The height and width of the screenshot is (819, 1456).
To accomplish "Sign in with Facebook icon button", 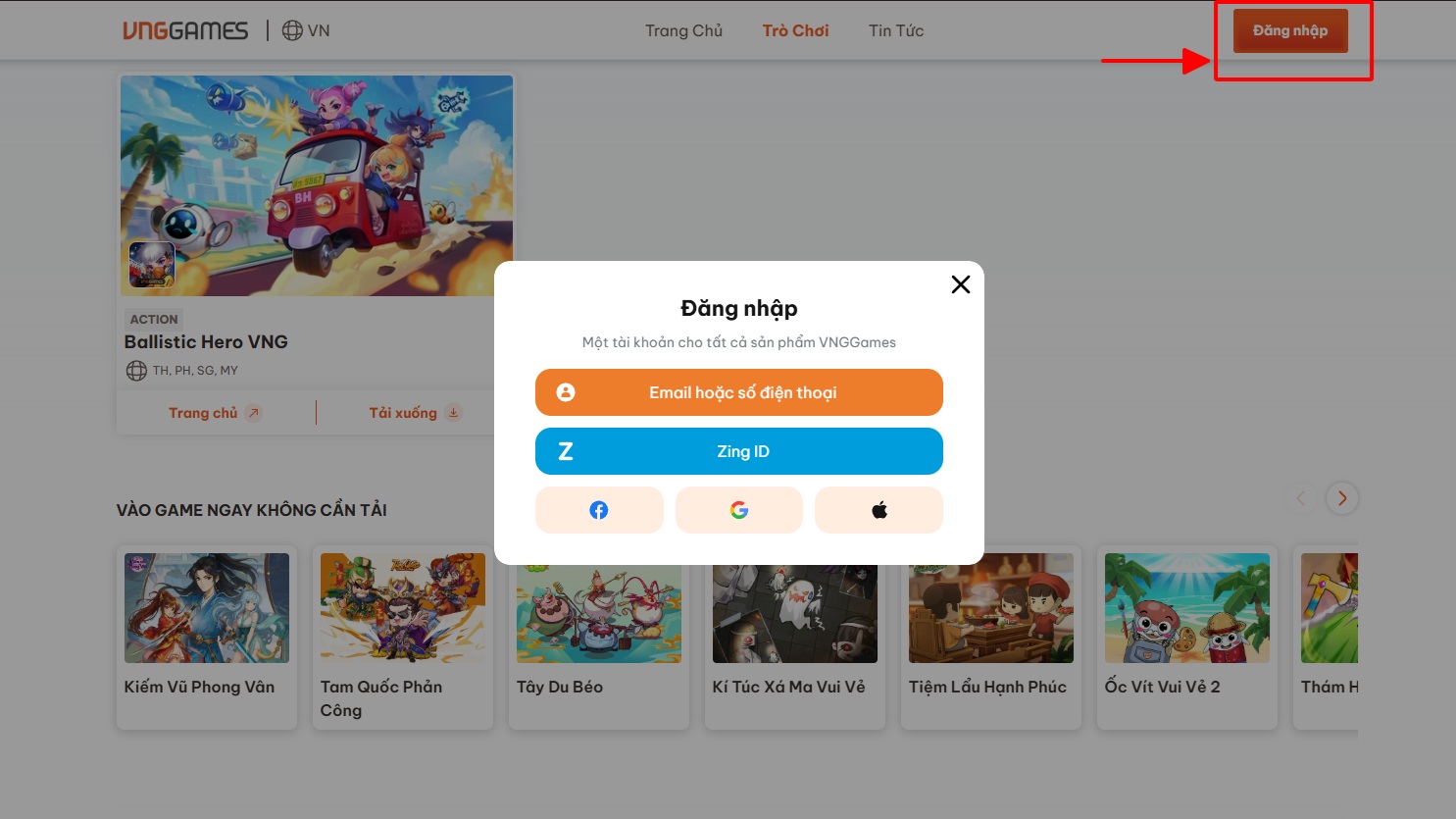I will [x=598, y=510].
